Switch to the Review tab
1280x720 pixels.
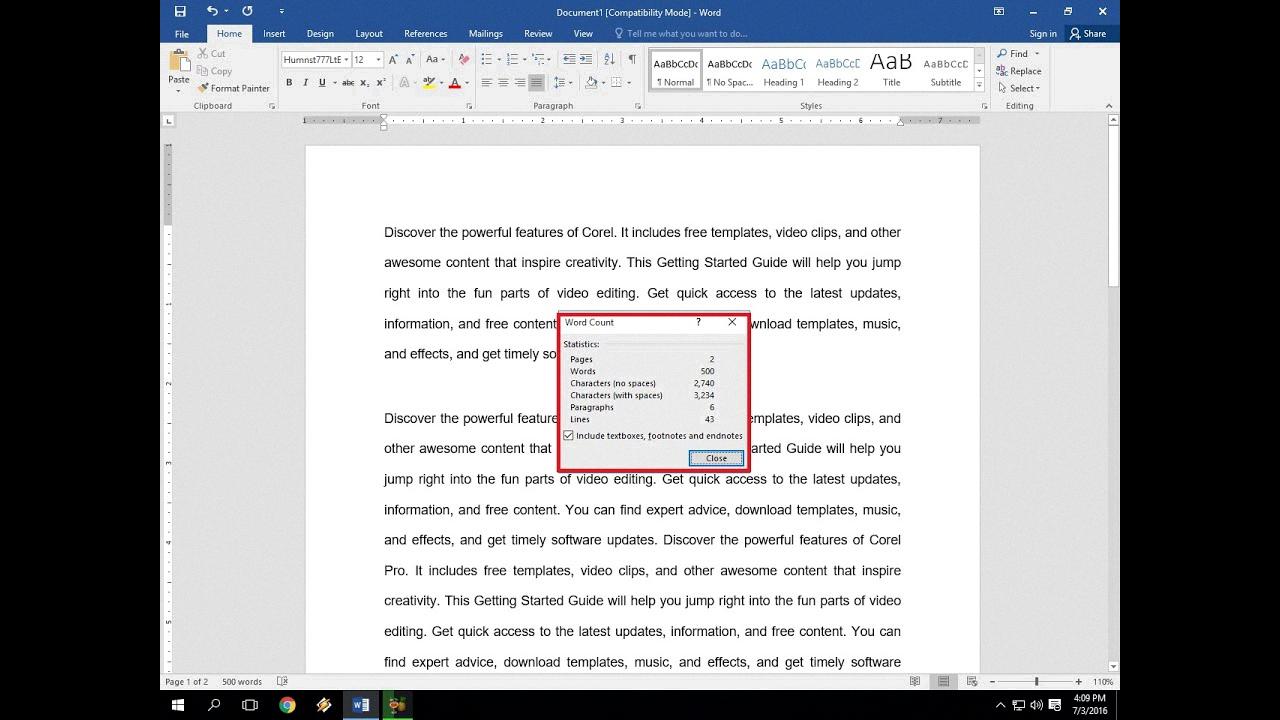(538, 34)
